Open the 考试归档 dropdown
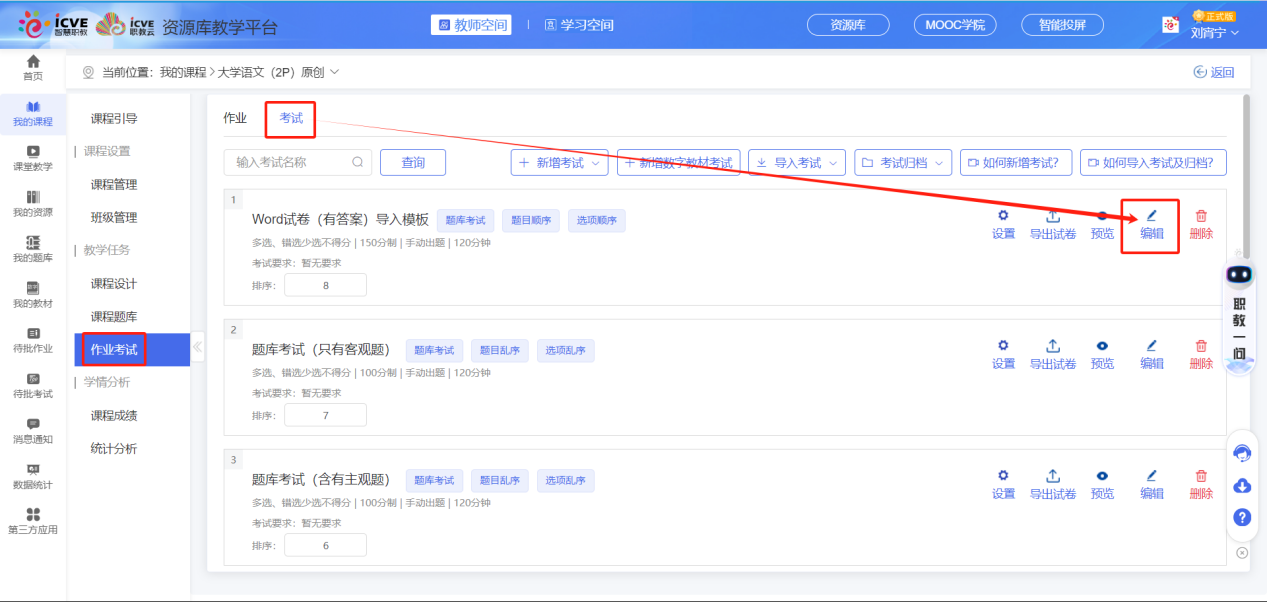Viewport: 1267px width, 602px height. pos(903,163)
